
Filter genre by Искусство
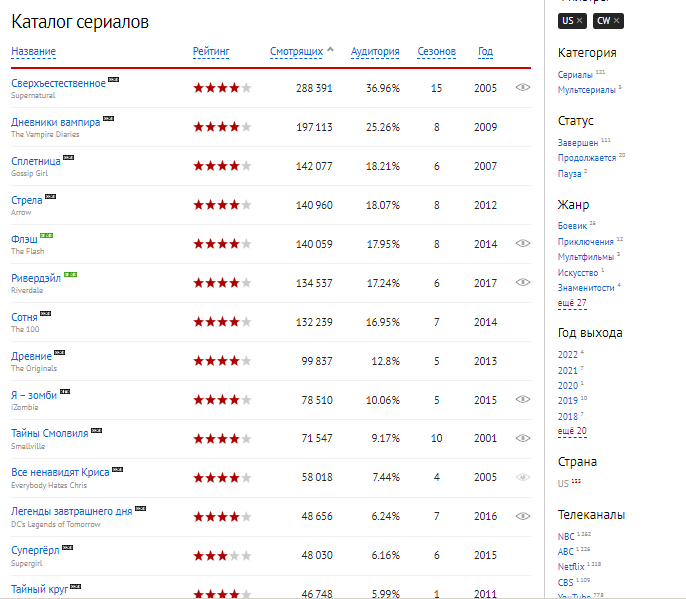578,273
